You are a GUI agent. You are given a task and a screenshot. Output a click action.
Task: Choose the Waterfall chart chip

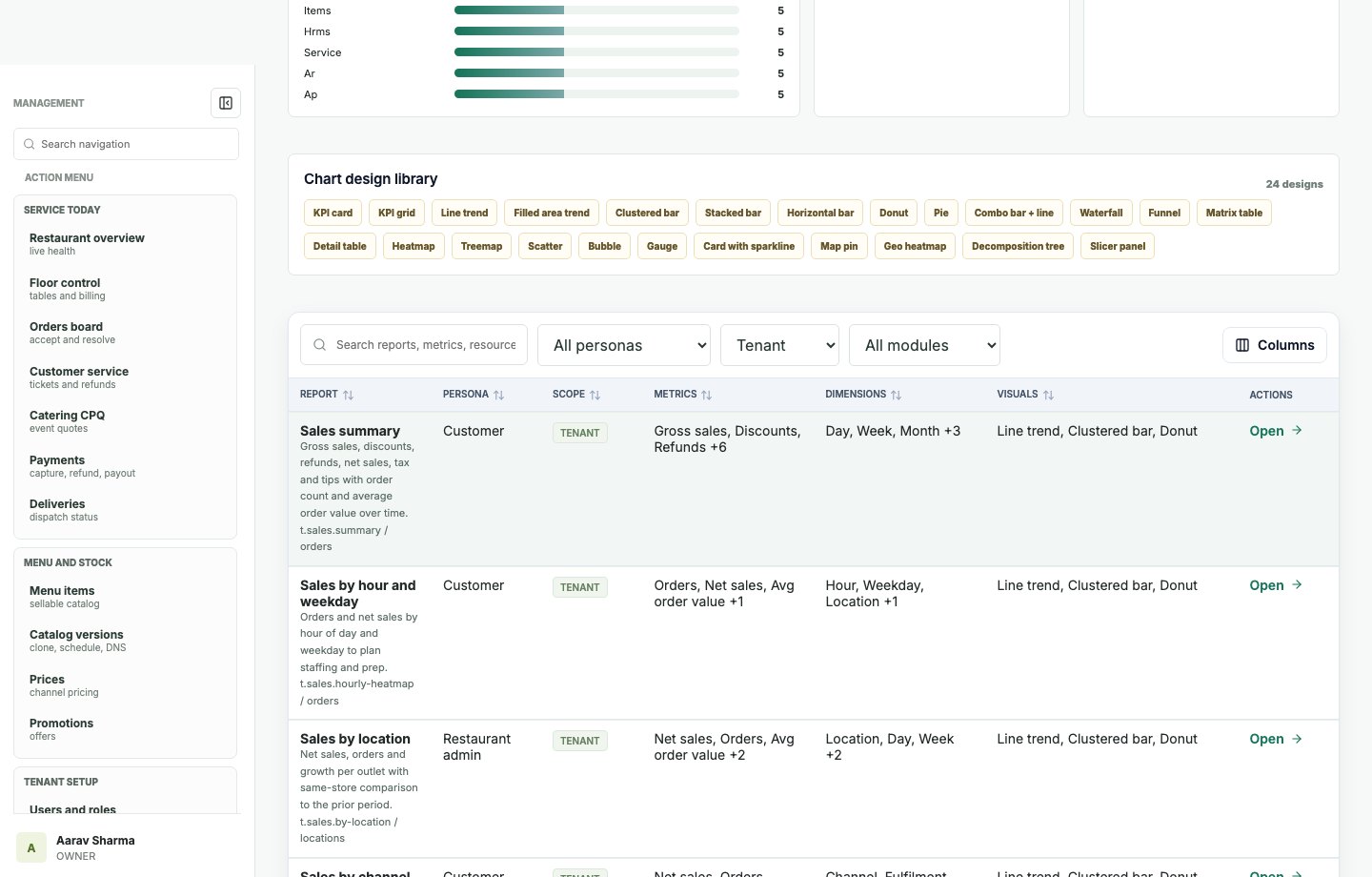point(1101,213)
